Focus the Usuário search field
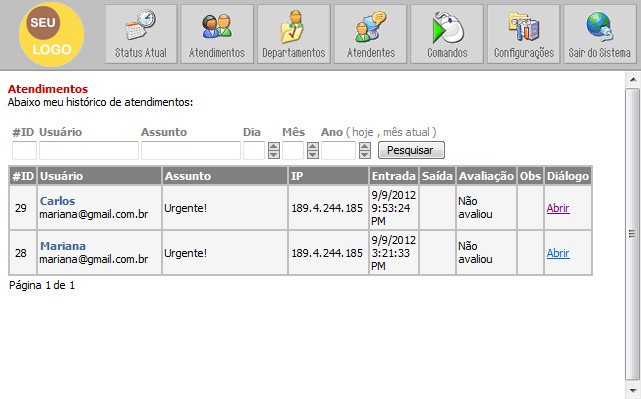 (89, 150)
